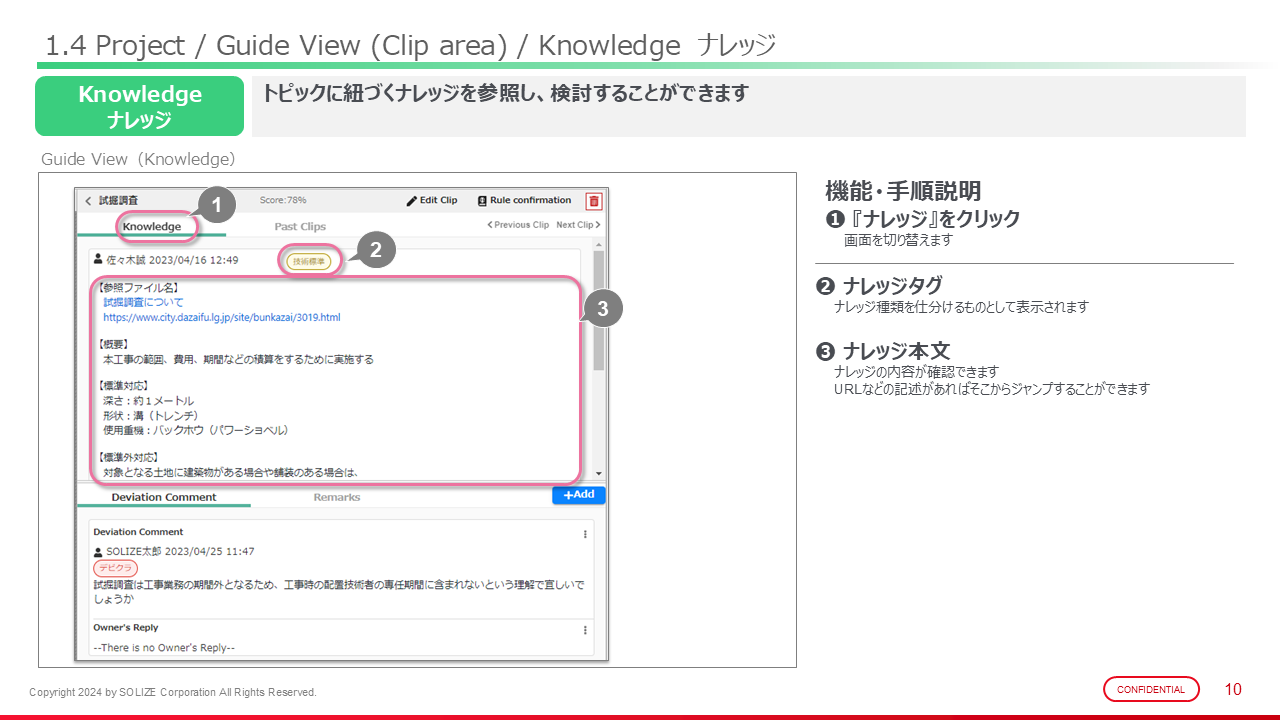The image size is (1280, 720).
Task: Switch to the Past Clips tab
Action: (x=300, y=227)
